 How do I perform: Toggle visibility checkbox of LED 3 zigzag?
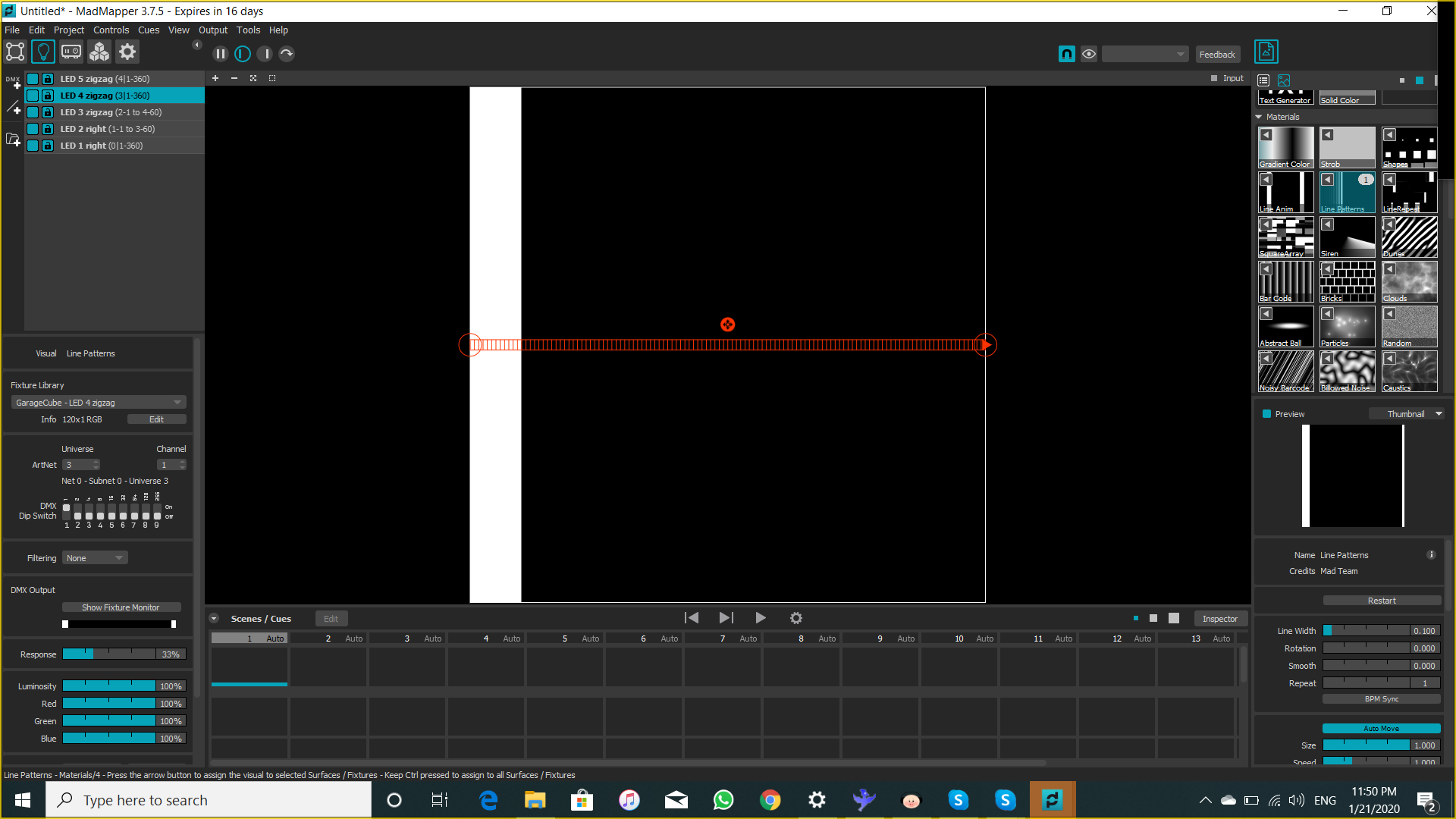coord(33,112)
